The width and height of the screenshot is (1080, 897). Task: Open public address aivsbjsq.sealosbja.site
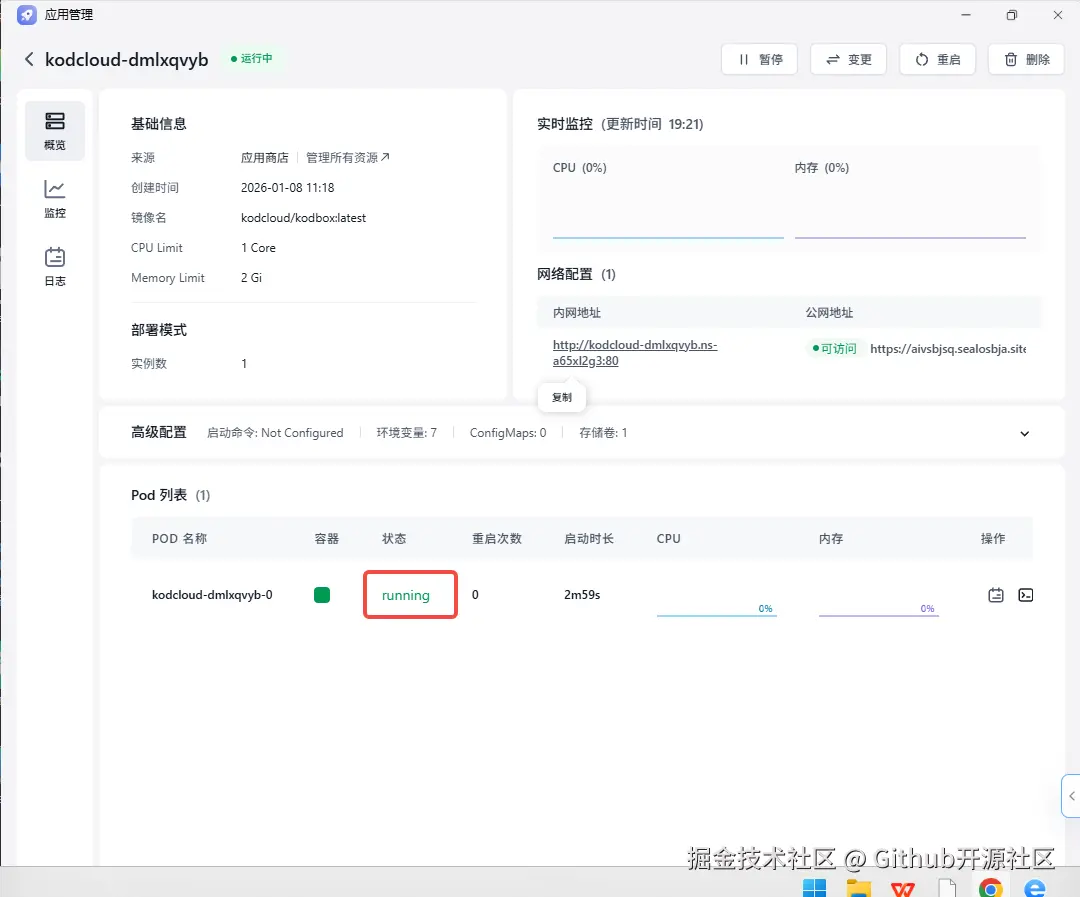coord(948,349)
